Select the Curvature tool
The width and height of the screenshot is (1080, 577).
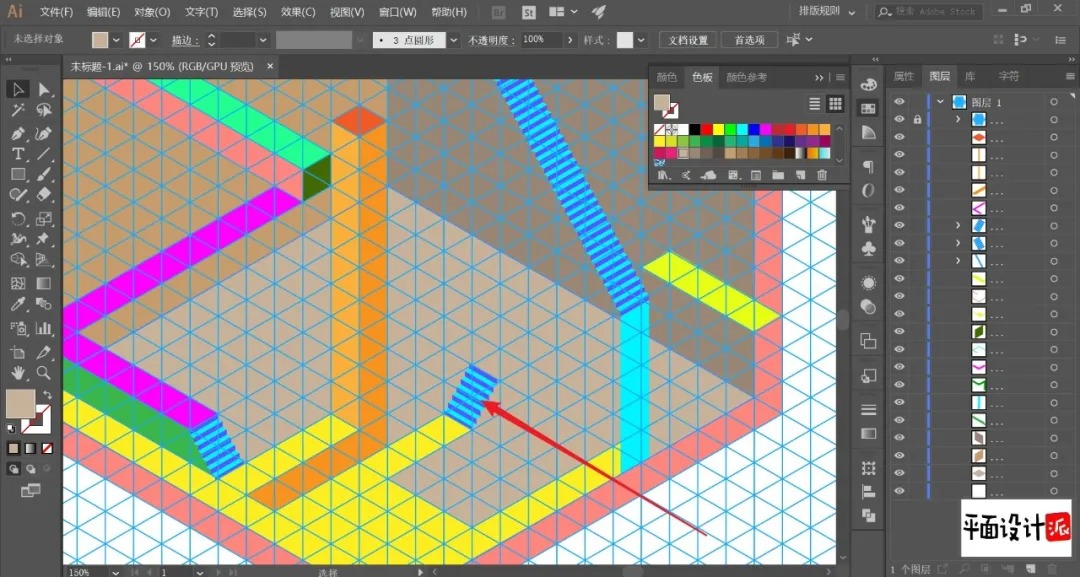point(44,133)
